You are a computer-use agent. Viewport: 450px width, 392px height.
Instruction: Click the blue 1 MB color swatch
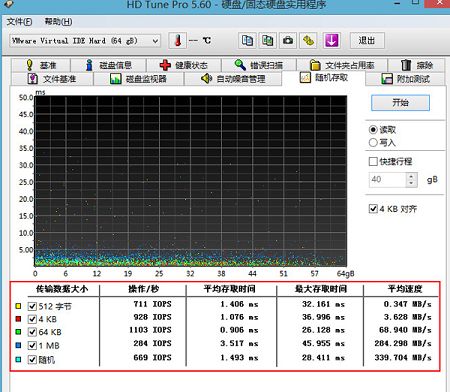pos(18,345)
